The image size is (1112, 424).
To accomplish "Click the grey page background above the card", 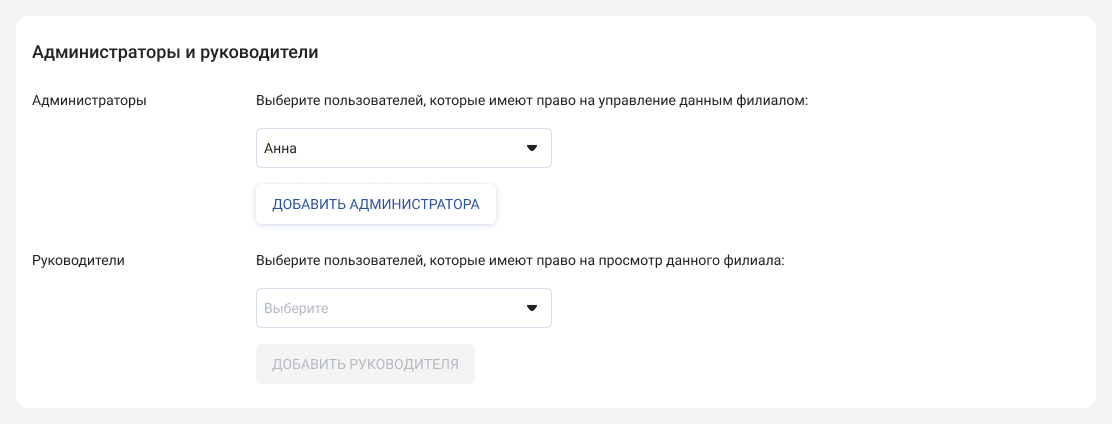I will pos(556,7).
